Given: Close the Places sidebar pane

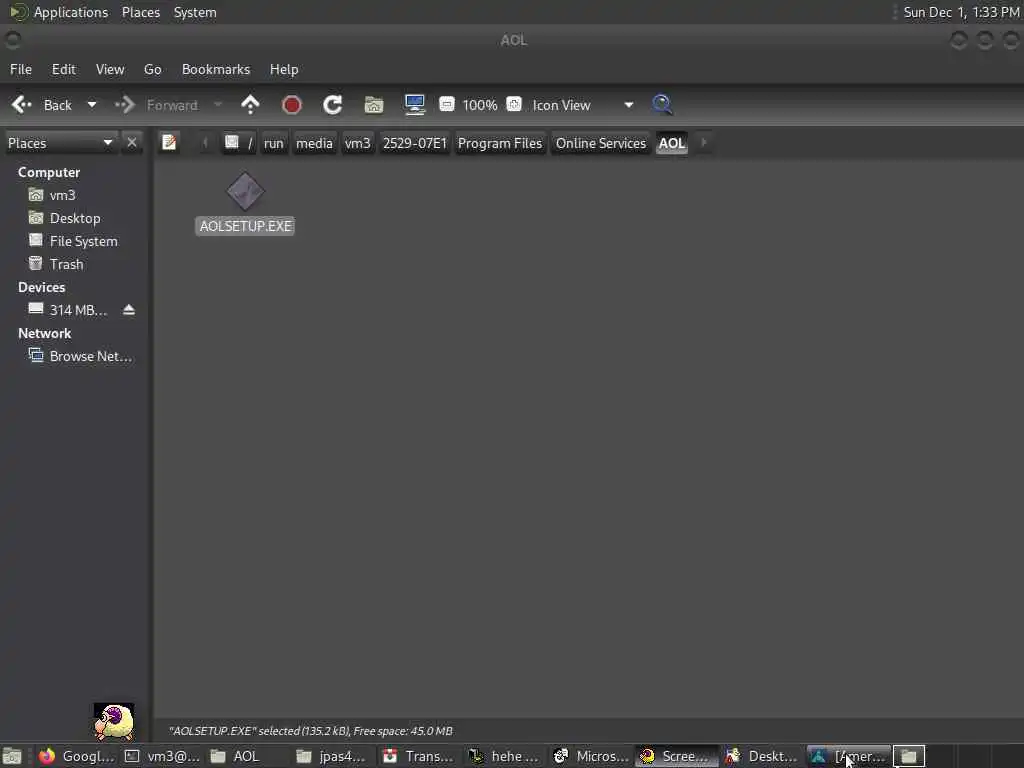Looking at the screenshot, I should [x=132, y=142].
